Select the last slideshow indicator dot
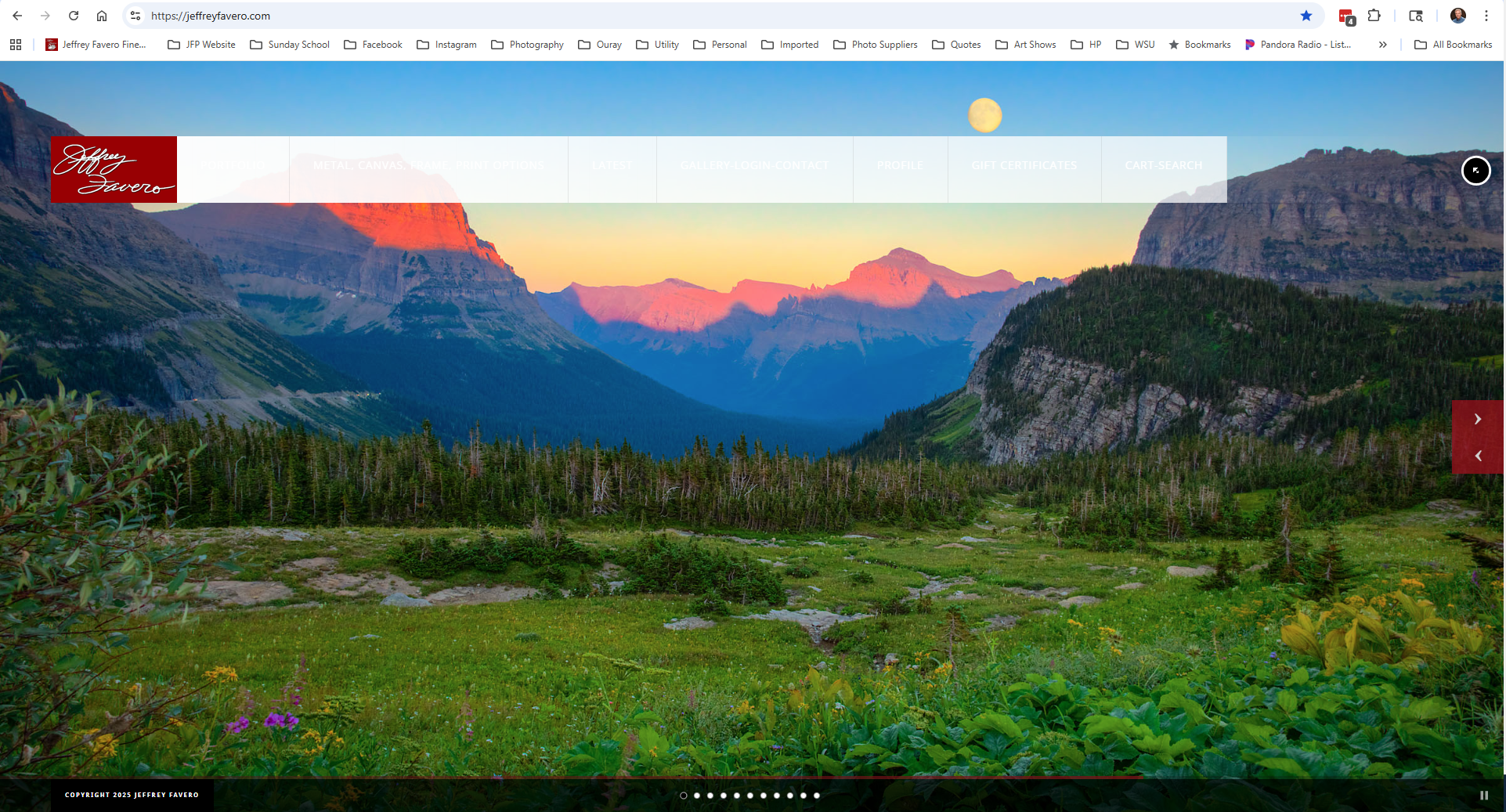The width and height of the screenshot is (1506, 812). 817,796
